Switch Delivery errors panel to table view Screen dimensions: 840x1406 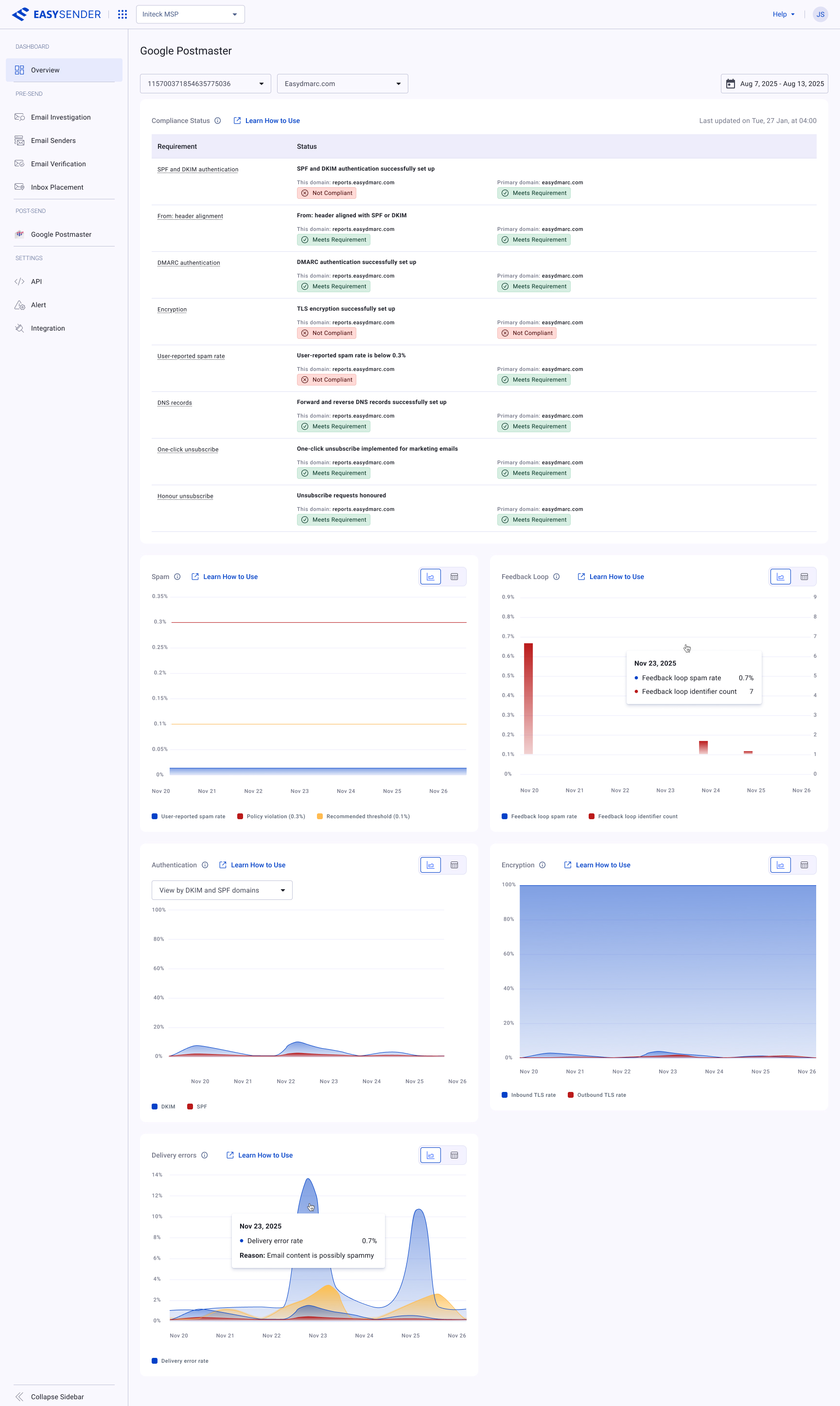(454, 1155)
